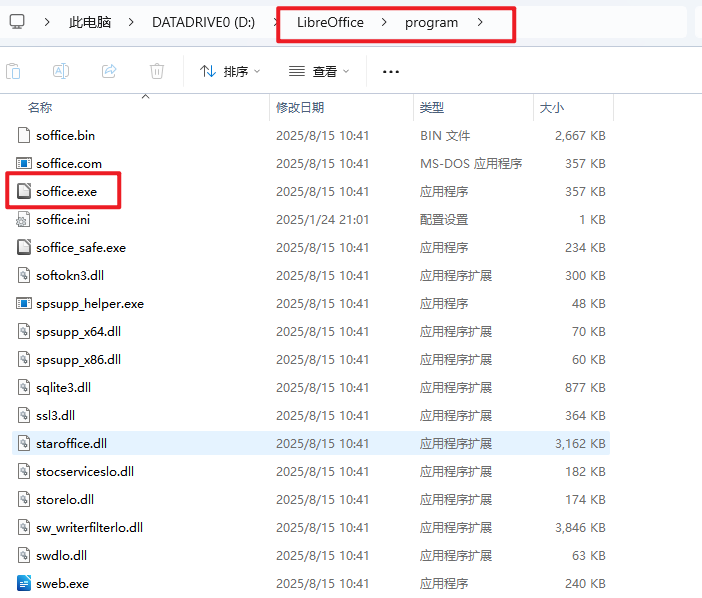The image size is (702, 598).
Task: Click the soffice.exe application icon
Action: [x=24, y=191]
